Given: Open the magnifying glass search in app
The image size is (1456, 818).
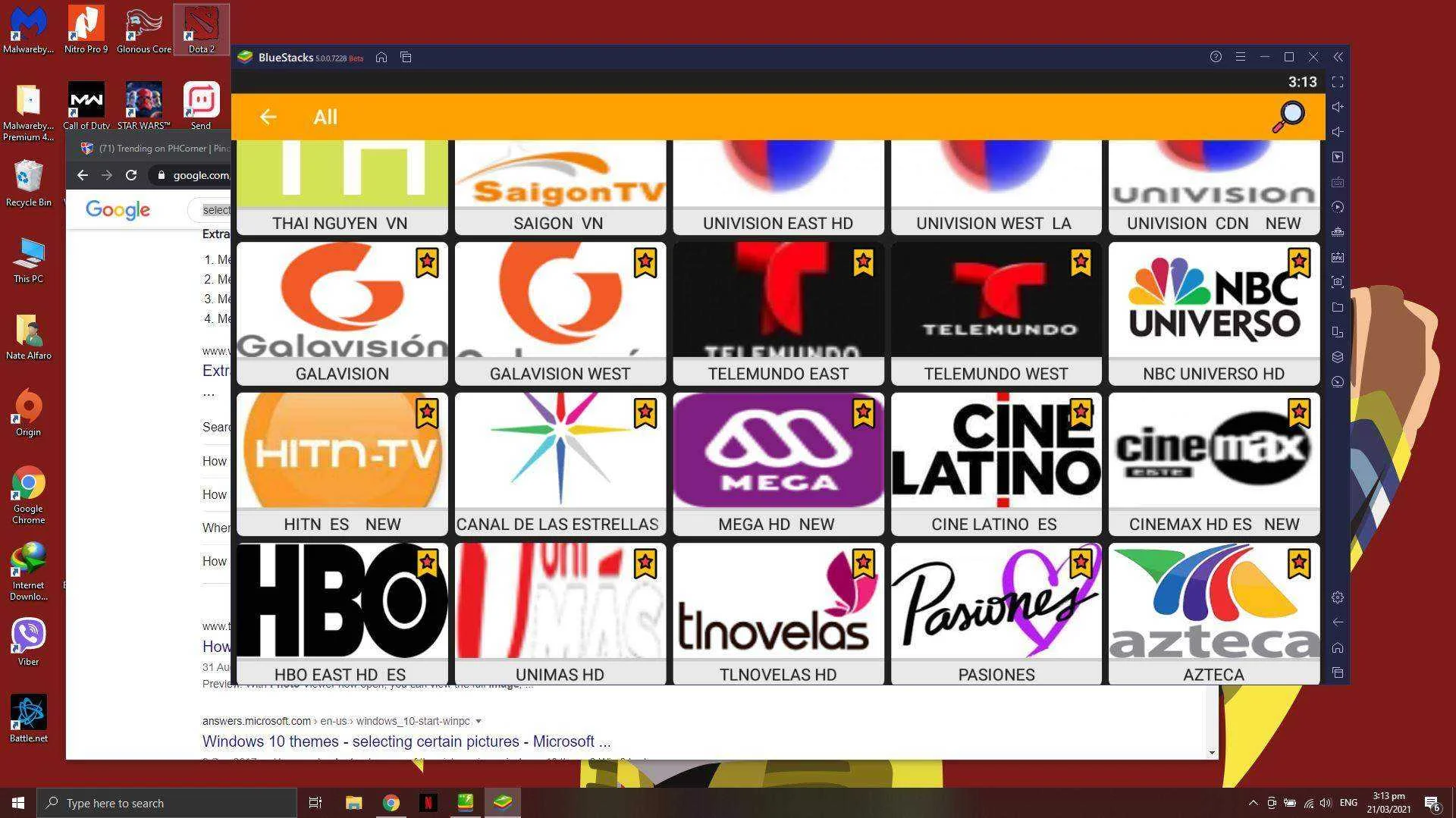Looking at the screenshot, I should pos(1288,117).
